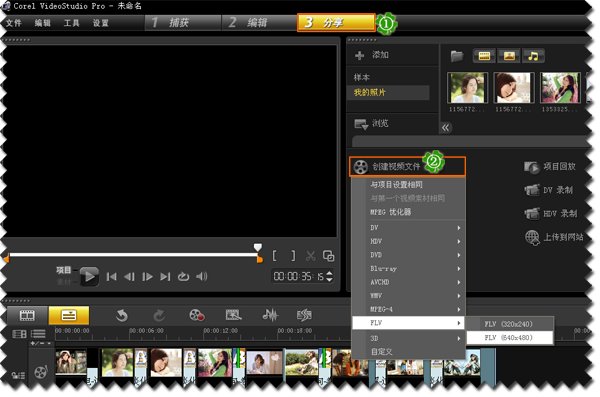Open the painting creator / batch convert tool
This screenshot has width=600, height=397.
point(233,315)
